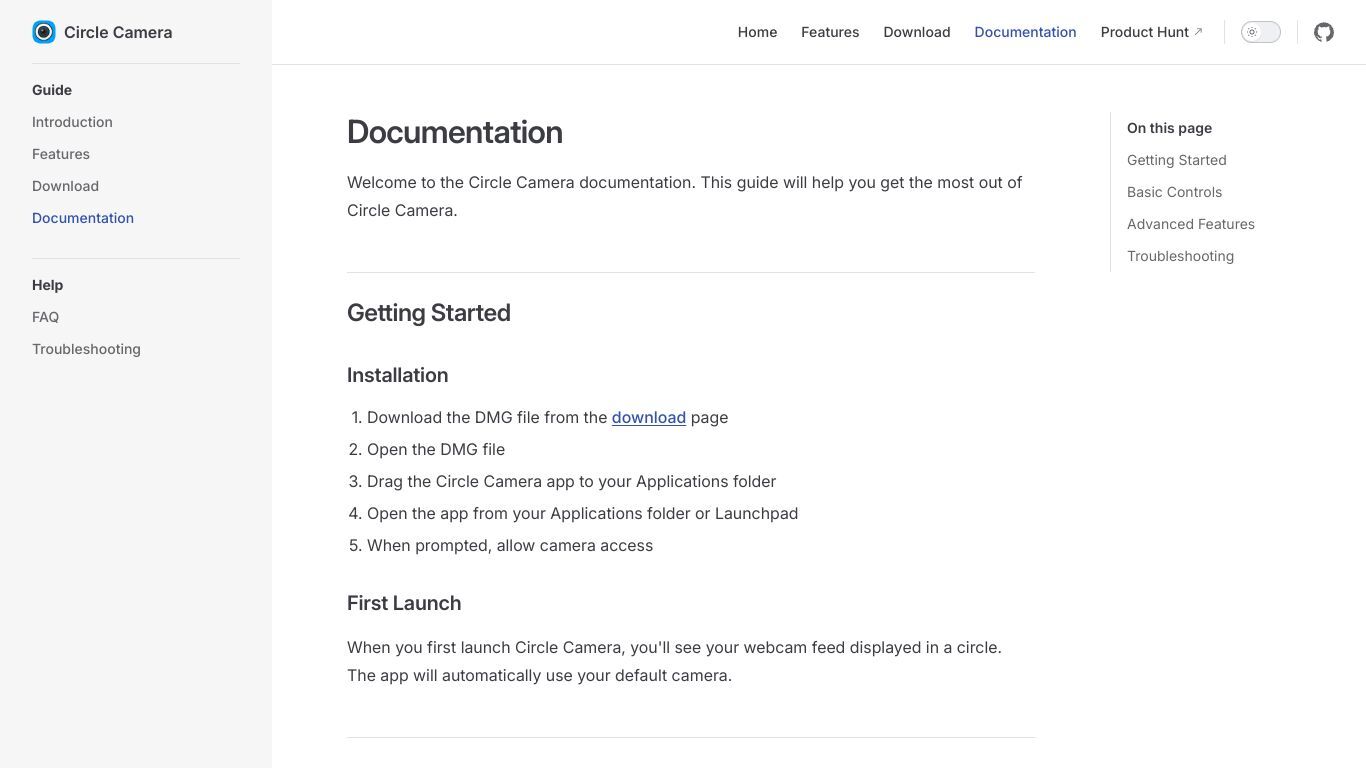The height and width of the screenshot is (768, 1366).
Task: Click the Documentation page title
Action: (x=455, y=132)
